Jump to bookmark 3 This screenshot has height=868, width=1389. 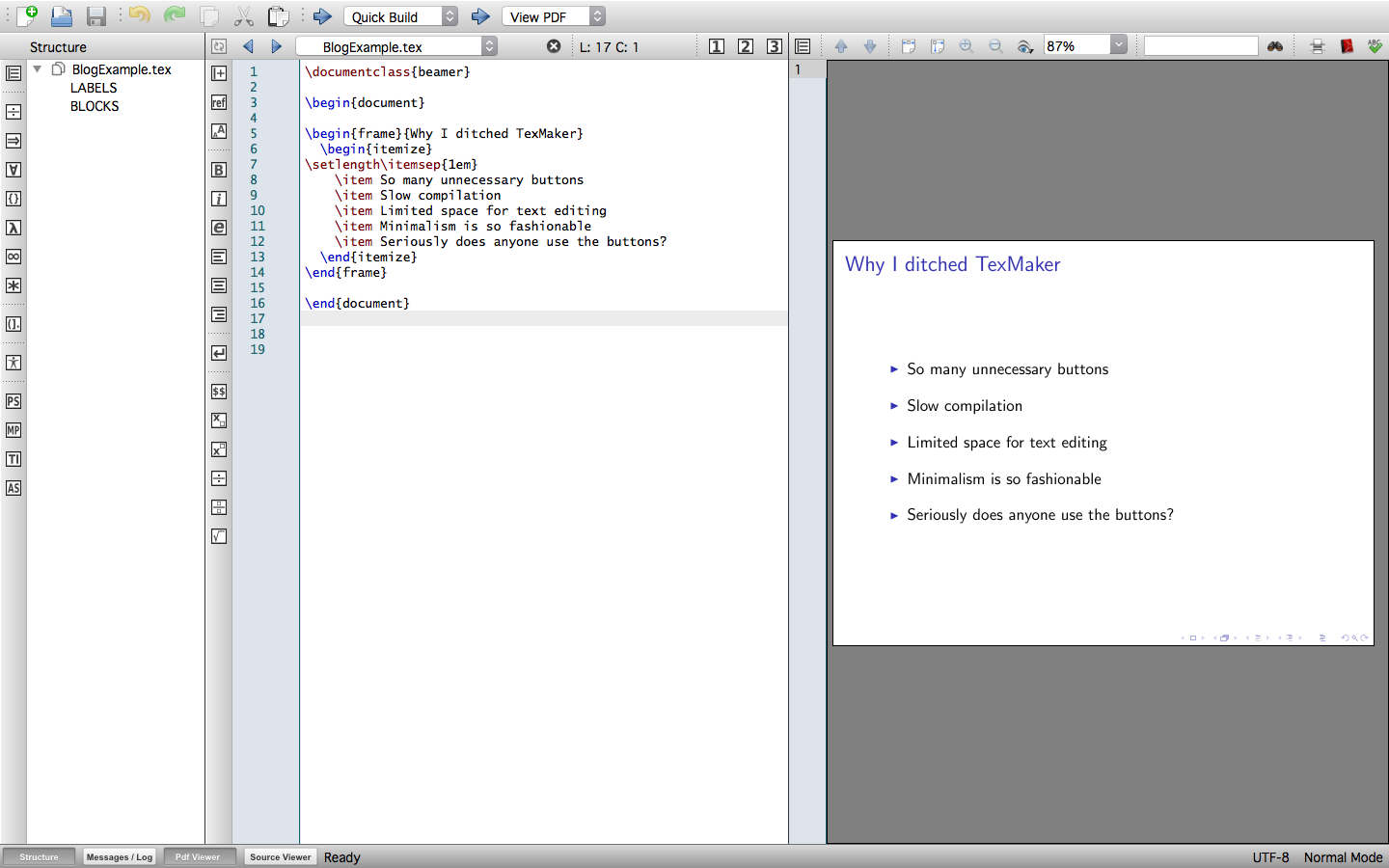pos(775,46)
